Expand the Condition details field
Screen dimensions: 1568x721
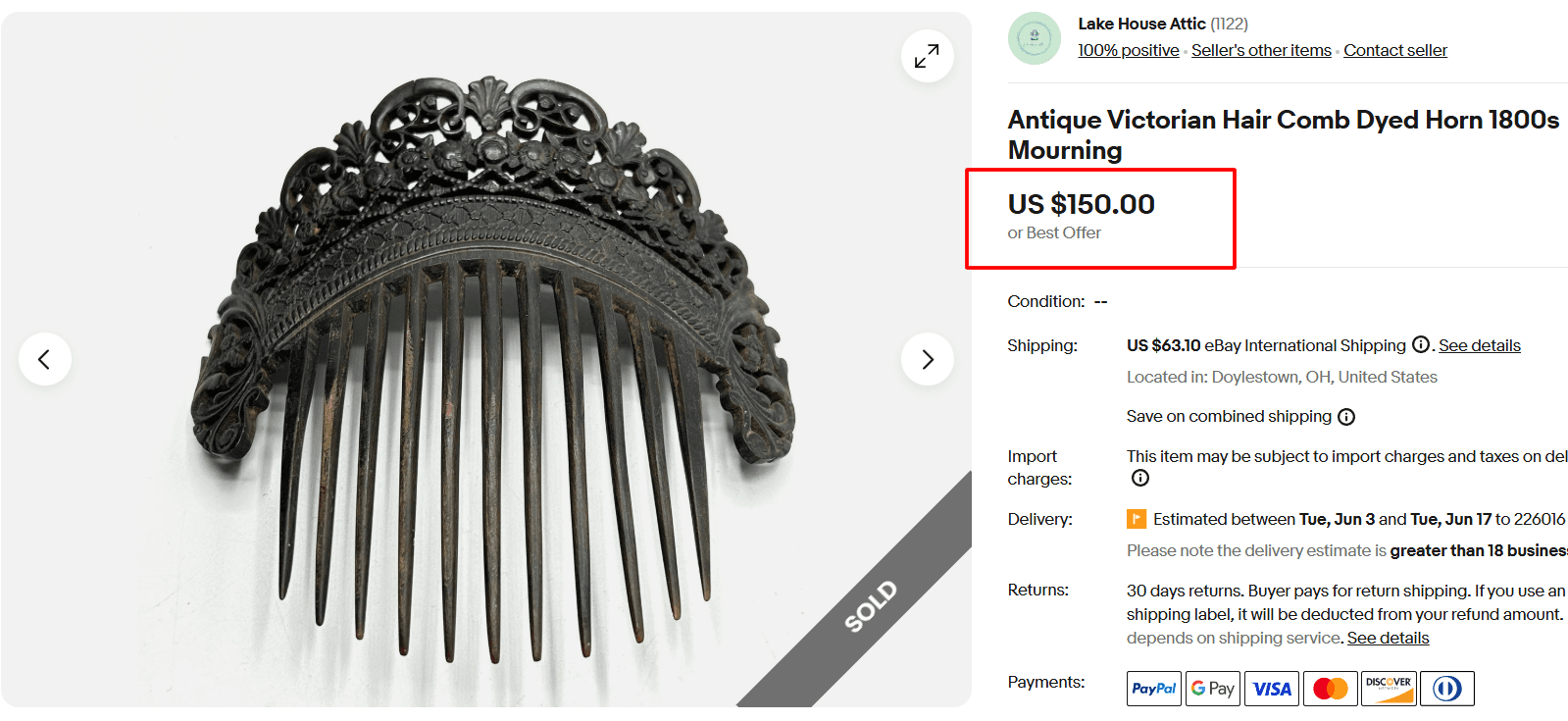[1100, 301]
